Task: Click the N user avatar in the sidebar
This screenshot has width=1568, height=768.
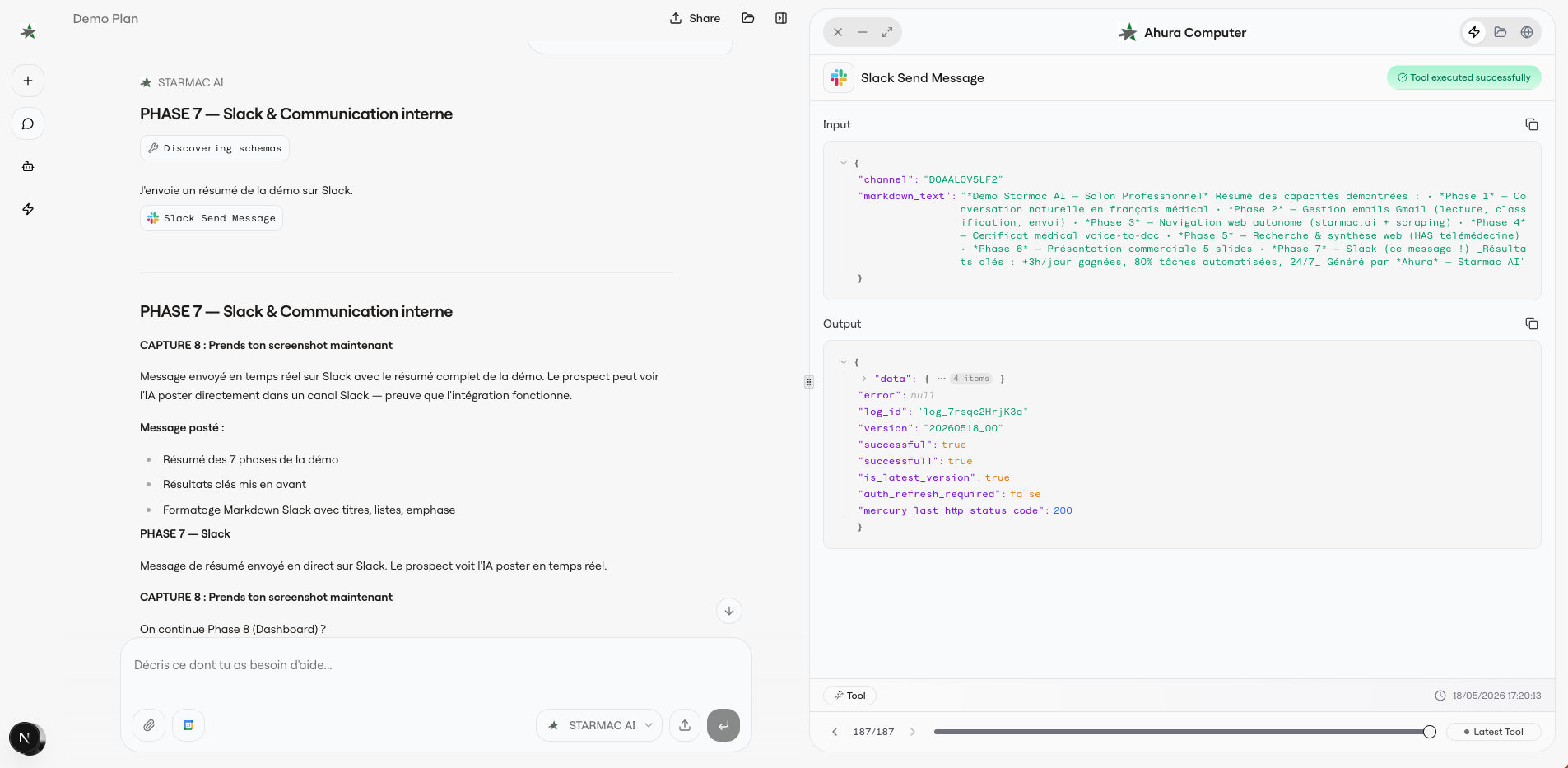Action: tap(25, 738)
